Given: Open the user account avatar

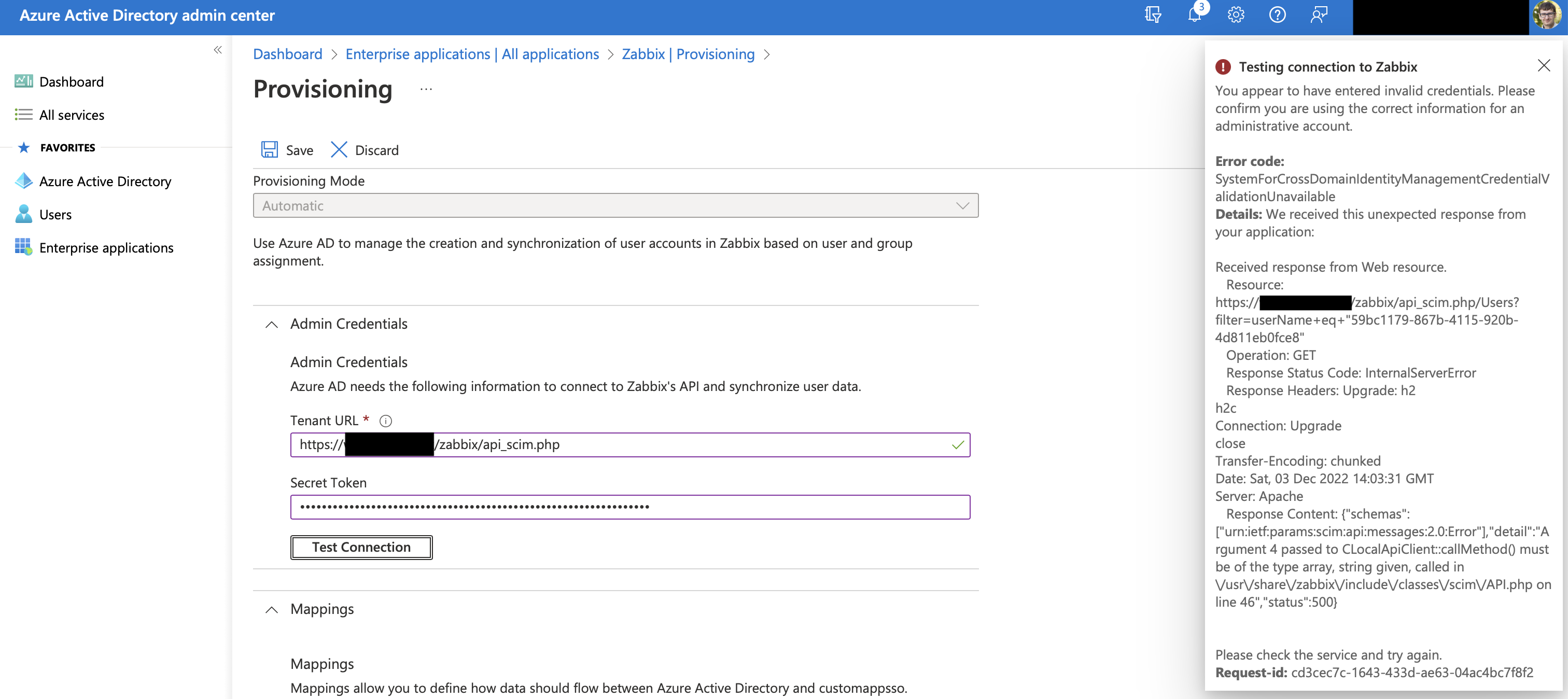Looking at the screenshot, I should [1547, 15].
